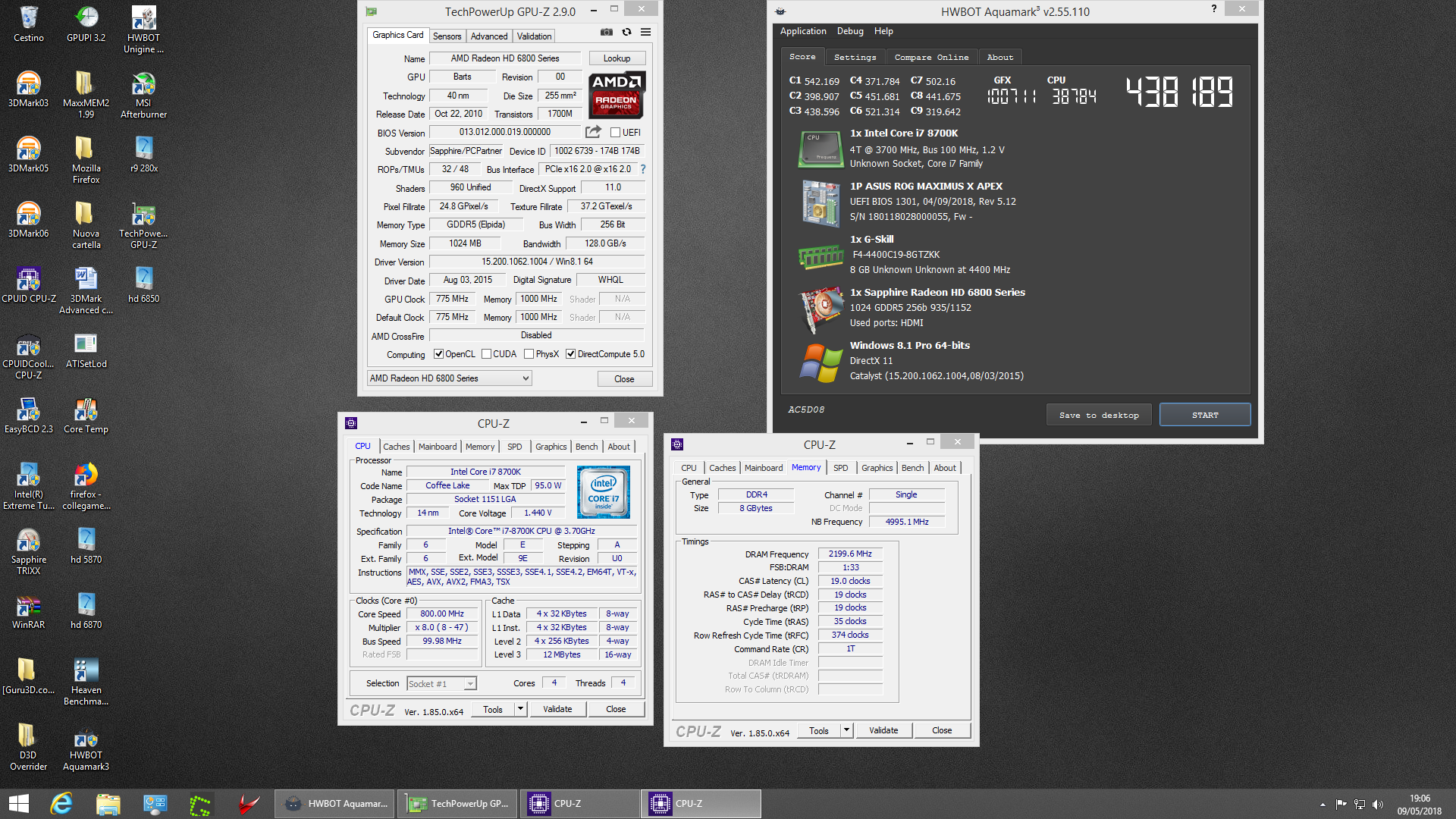Screen dimensions: 1456x819
Task: Toggle the DirectCompute 5.0 checkbox
Action: coord(570,354)
